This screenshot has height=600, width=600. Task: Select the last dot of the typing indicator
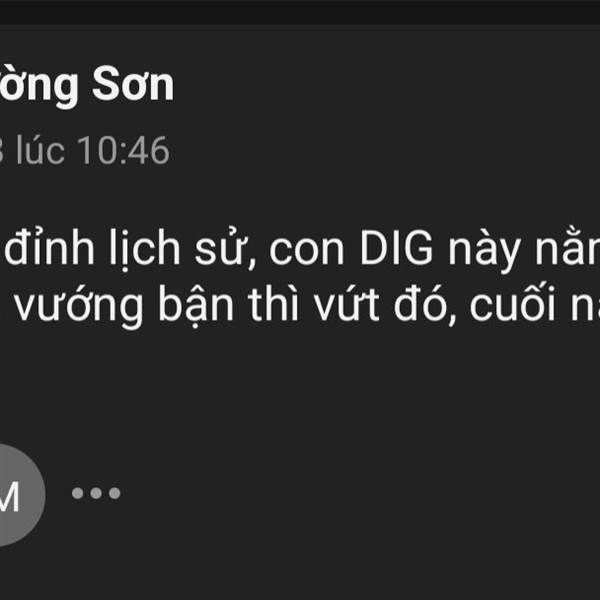tap(114, 493)
